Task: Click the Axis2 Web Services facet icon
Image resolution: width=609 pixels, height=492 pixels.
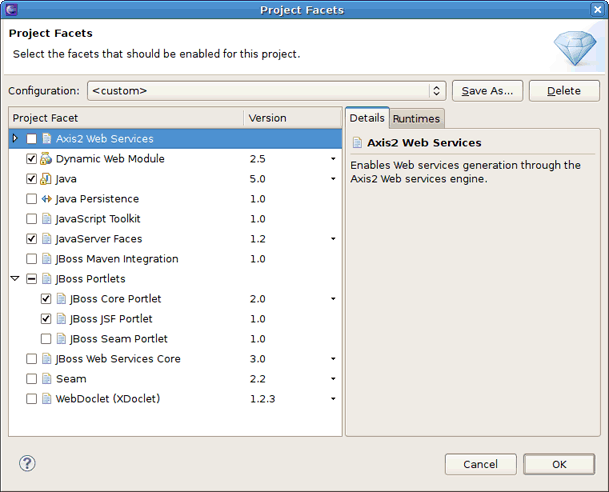Action: coord(46,139)
